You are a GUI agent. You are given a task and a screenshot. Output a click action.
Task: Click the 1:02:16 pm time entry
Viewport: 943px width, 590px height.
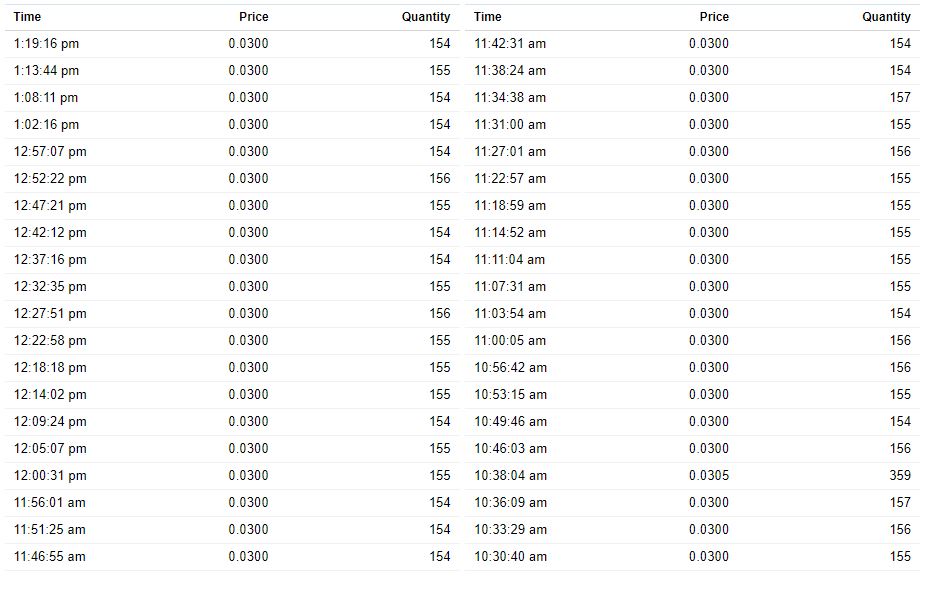click(x=46, y=124)
